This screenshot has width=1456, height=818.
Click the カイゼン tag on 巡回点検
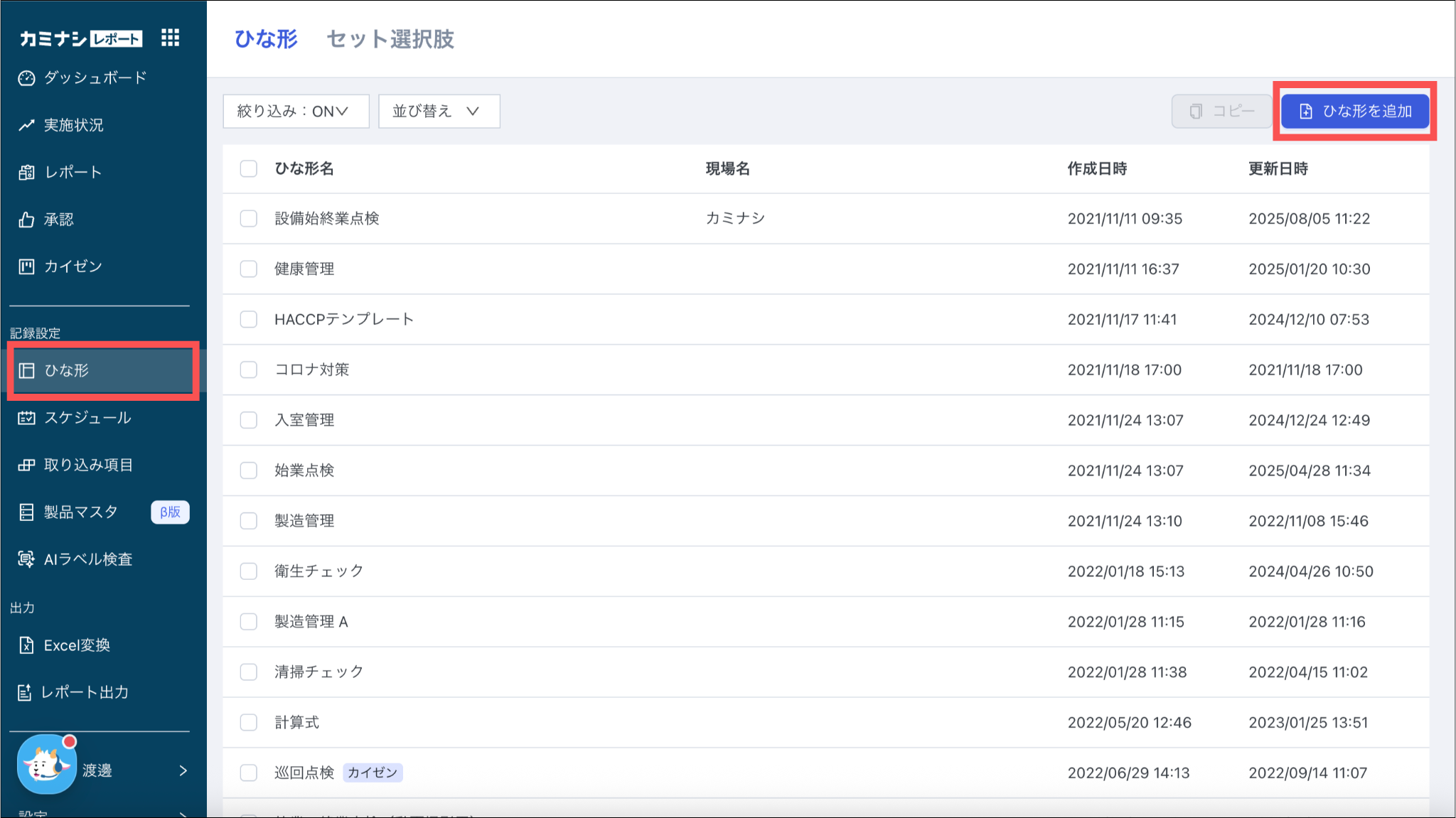[373, 773]
